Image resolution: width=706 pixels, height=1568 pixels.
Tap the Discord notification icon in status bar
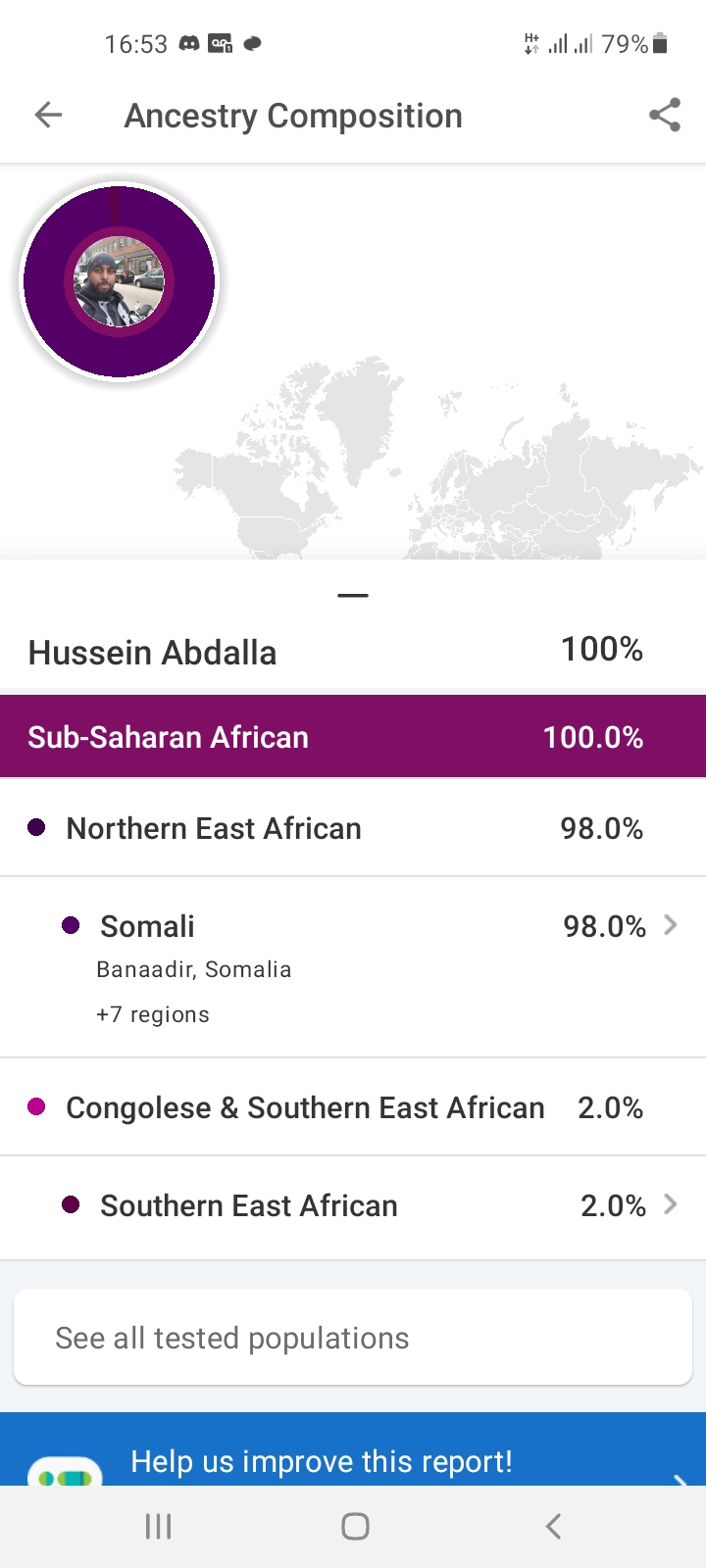pos(189,44)
